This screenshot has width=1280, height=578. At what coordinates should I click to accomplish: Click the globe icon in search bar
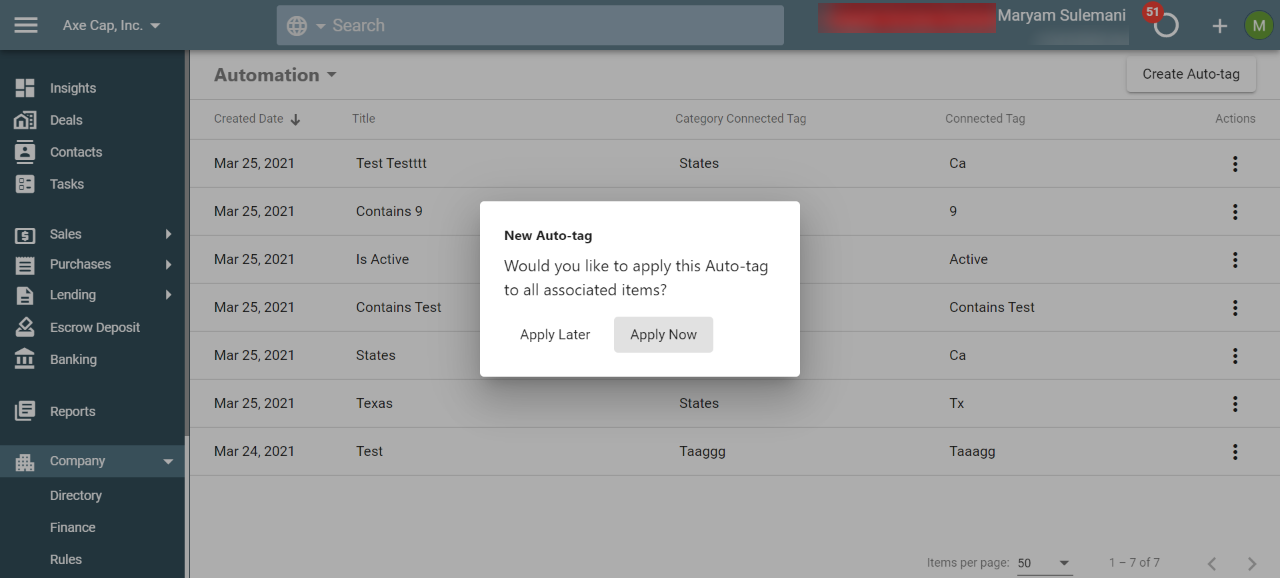[297, 26]
